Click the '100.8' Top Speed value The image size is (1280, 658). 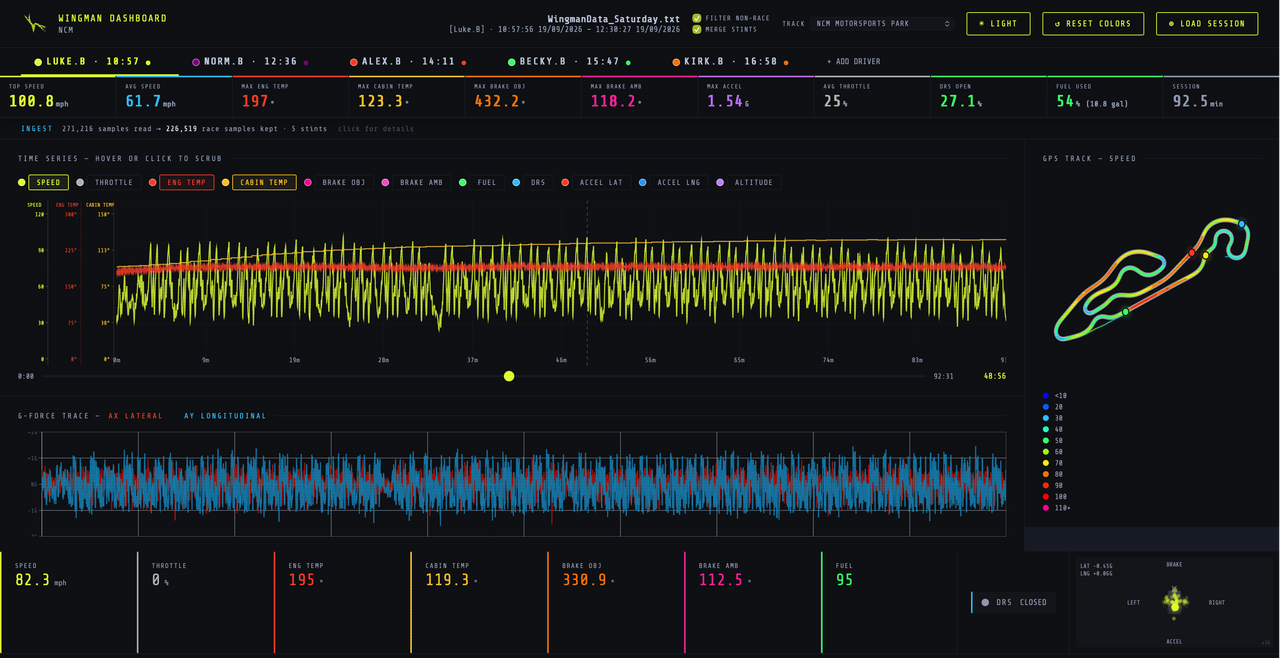tap(31, 101)
